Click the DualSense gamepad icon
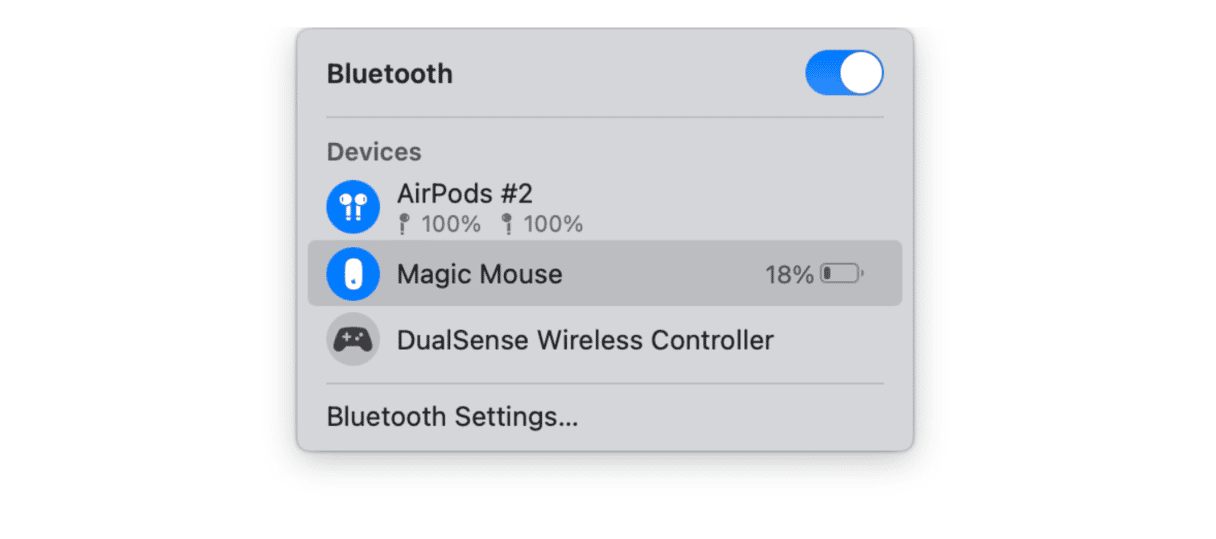Screen dimensions: 1216x539 coord(353,340)
